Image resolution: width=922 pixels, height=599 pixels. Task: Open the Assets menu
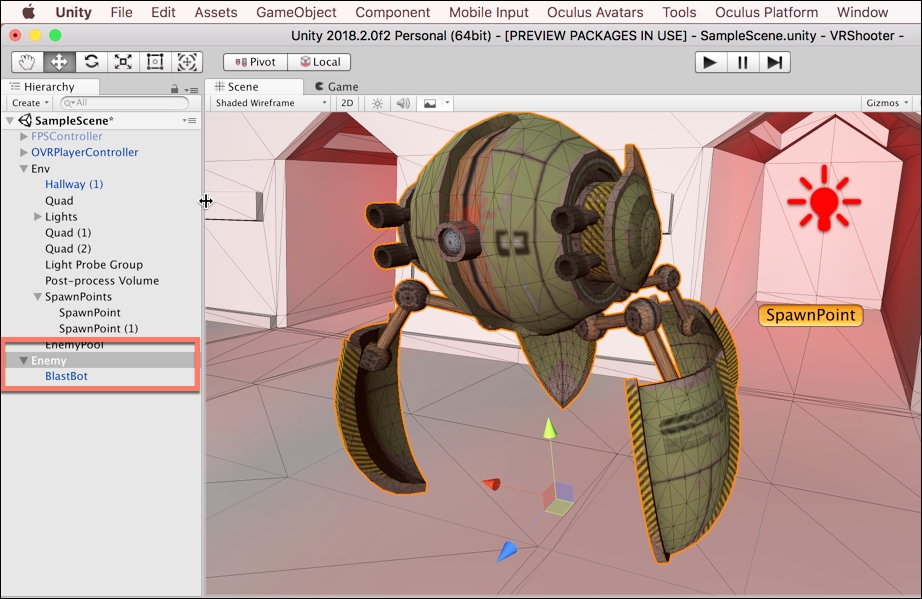click(216, 12)
